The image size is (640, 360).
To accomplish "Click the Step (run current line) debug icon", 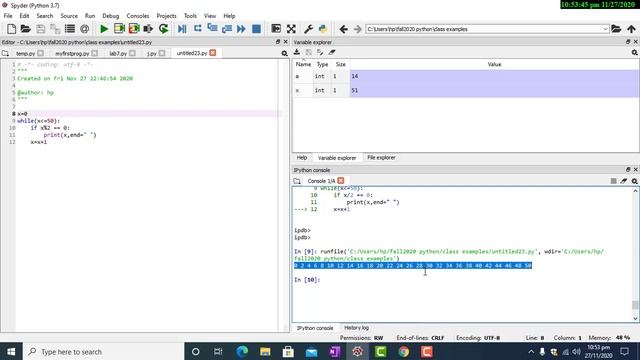I will (198, 29).
